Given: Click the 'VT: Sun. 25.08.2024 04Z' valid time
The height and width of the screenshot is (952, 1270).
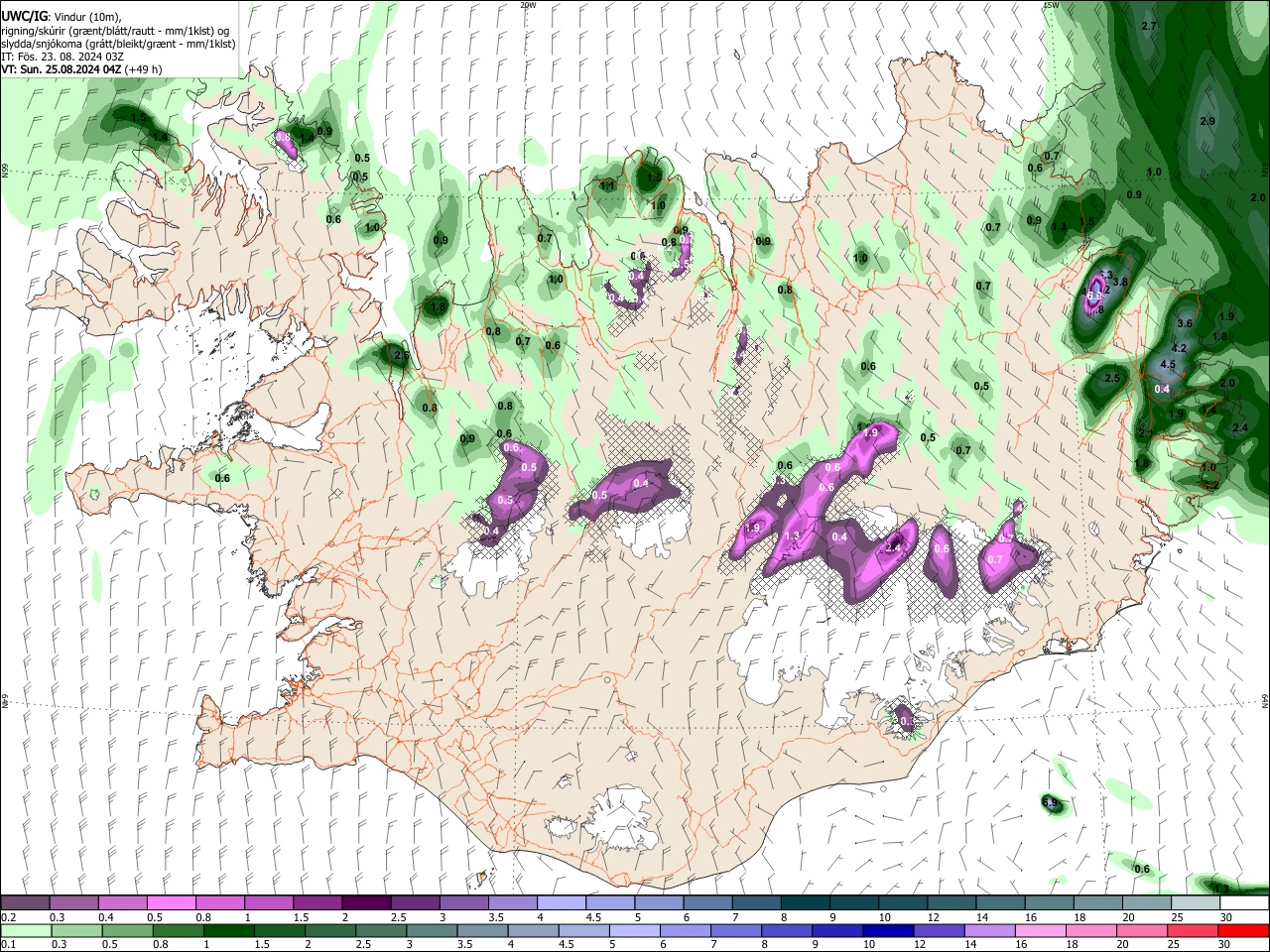Looking at the screenshot, I should [63, 69].
